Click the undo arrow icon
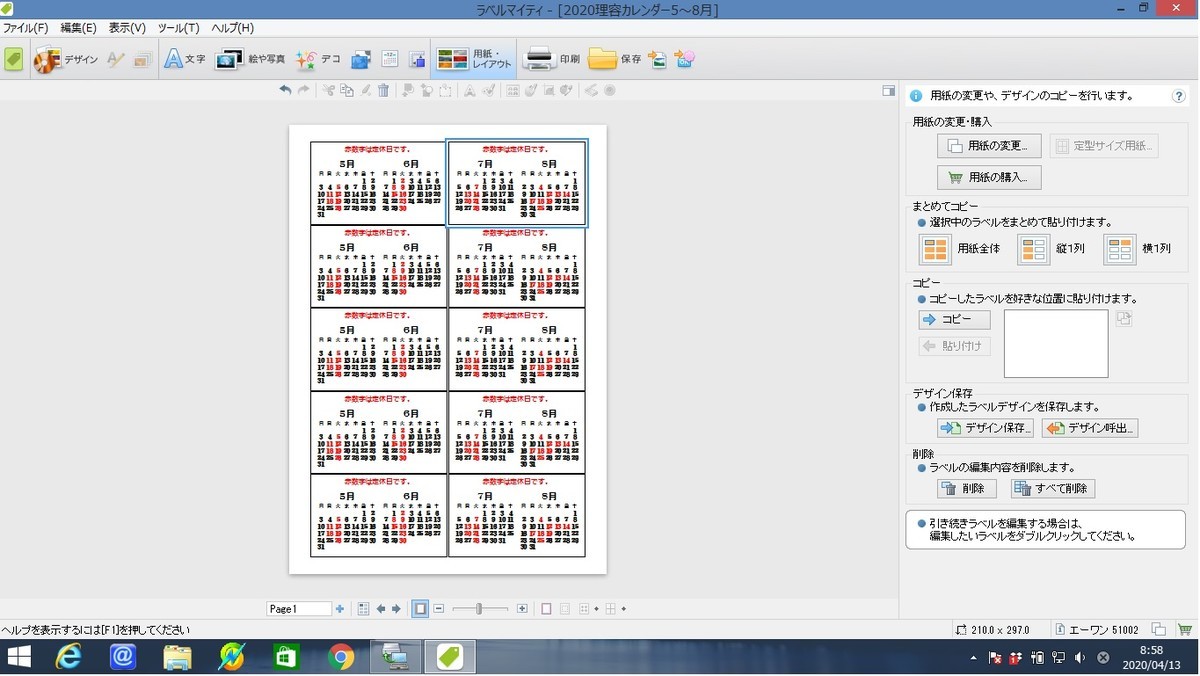This screenshot has width=1200, height=676. click(285, 90)
